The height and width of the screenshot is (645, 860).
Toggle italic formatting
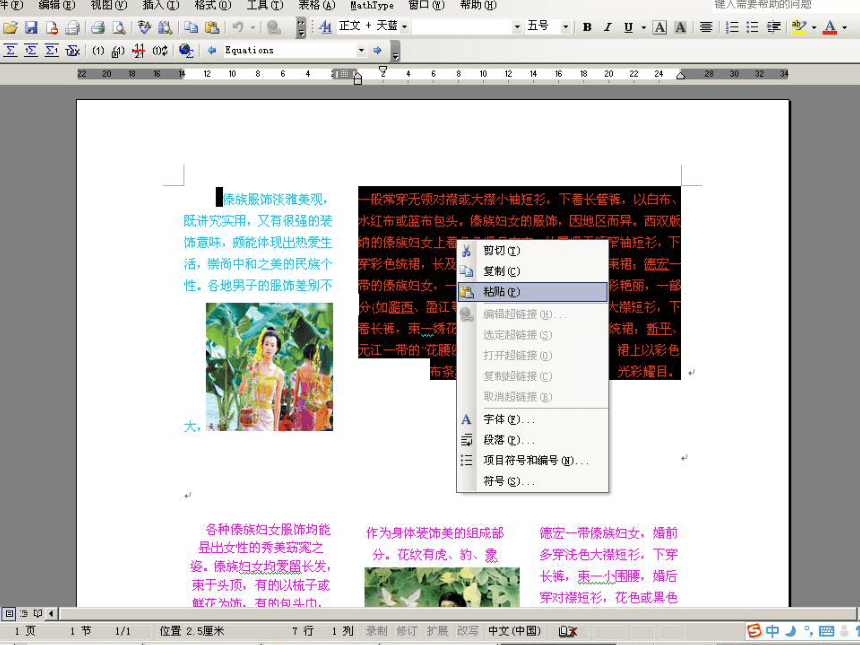coord(607,27)
